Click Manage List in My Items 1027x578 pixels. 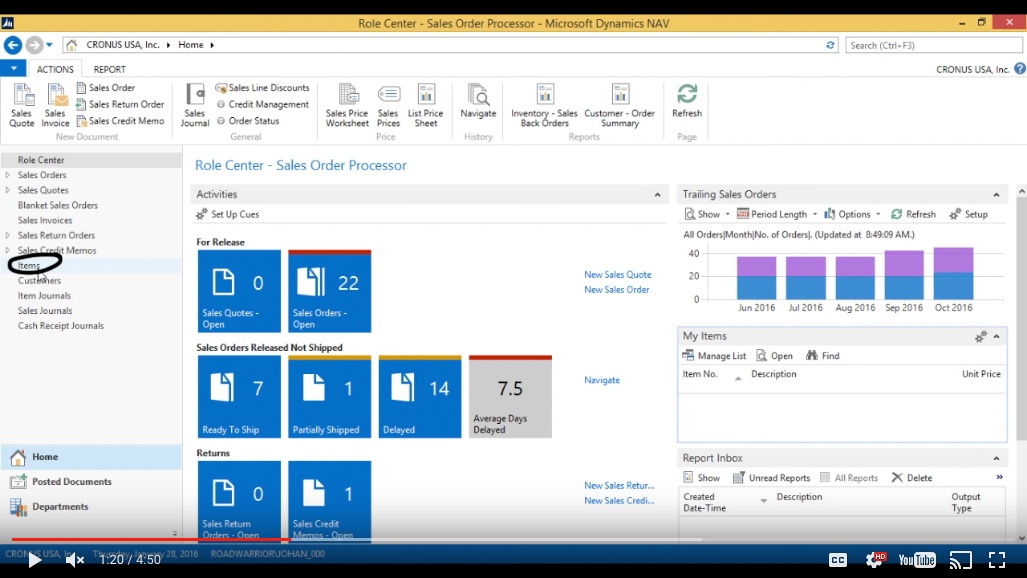714,356
